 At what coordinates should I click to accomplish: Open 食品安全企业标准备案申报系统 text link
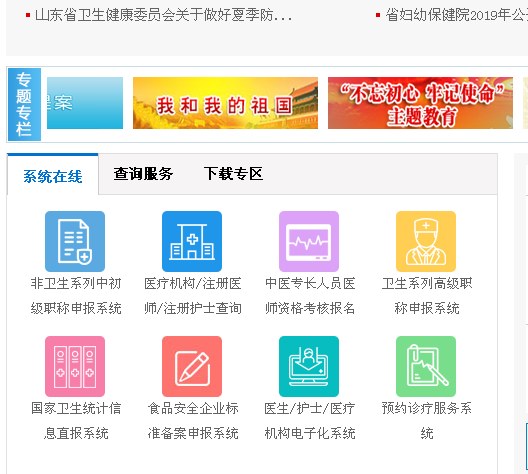(193, 421)
